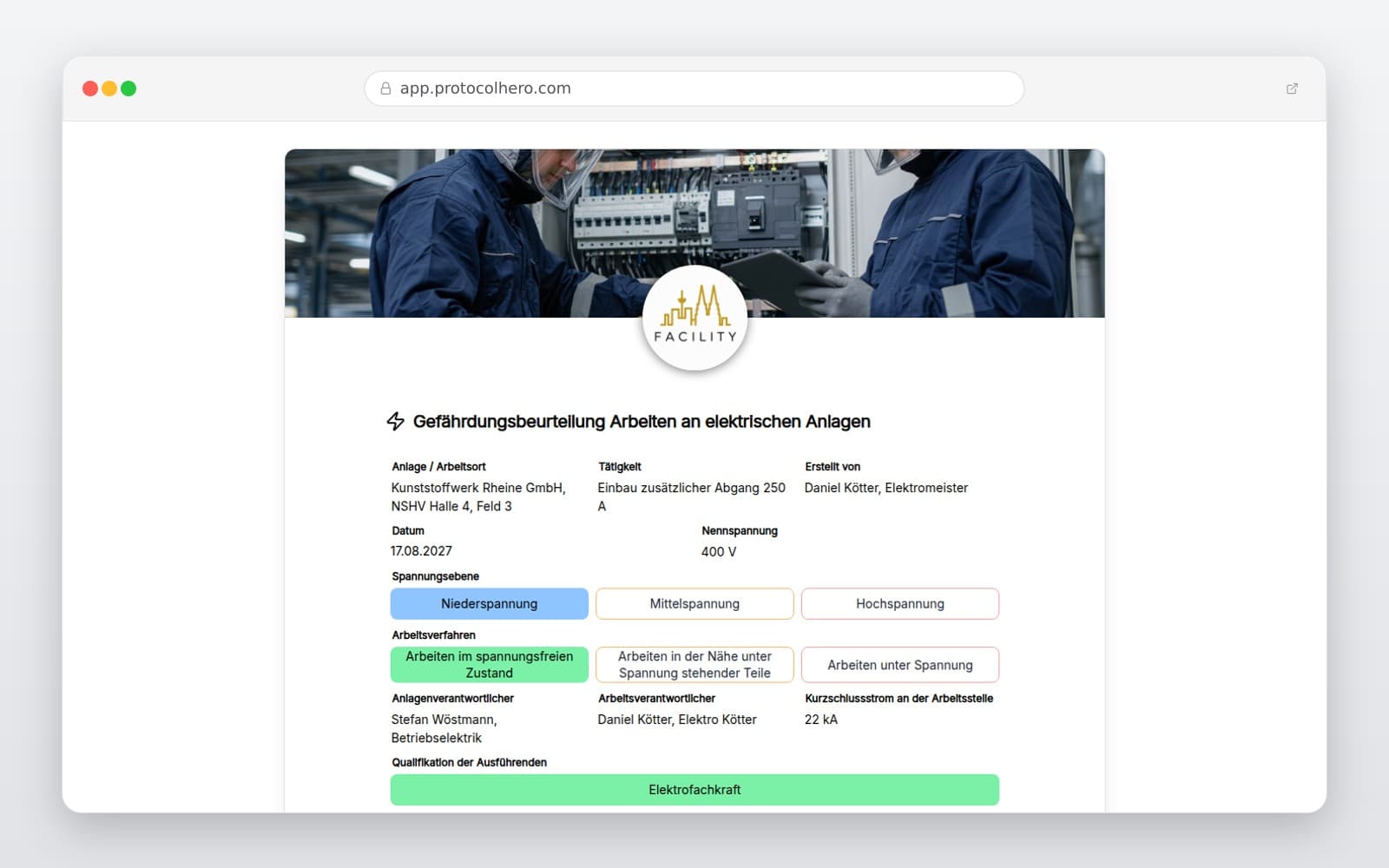Click Kunststoffwerk Rheine GmbH location text
The width and height of the screenshot is (1389, 868).
[x=478, y=497]
